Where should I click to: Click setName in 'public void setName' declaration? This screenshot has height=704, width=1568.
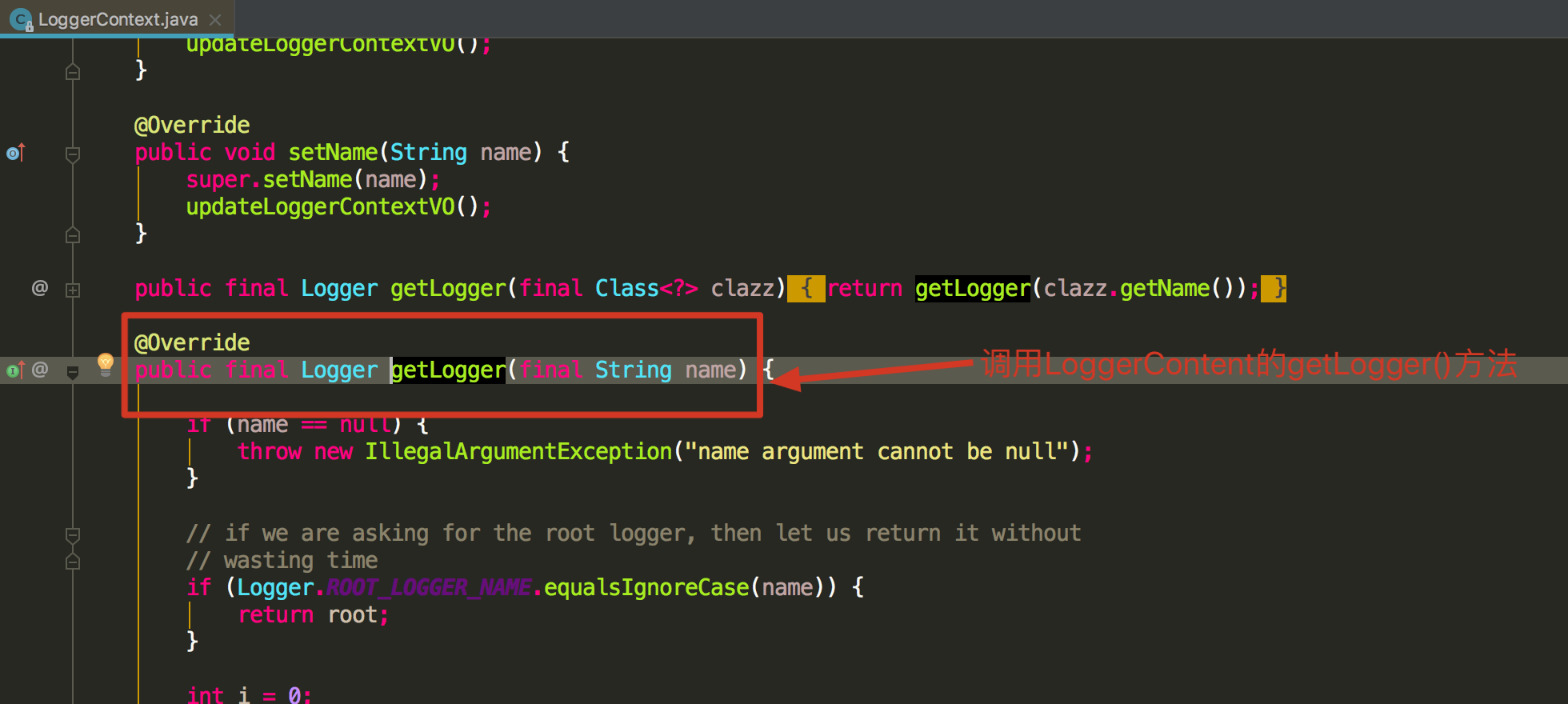point(333,152)
